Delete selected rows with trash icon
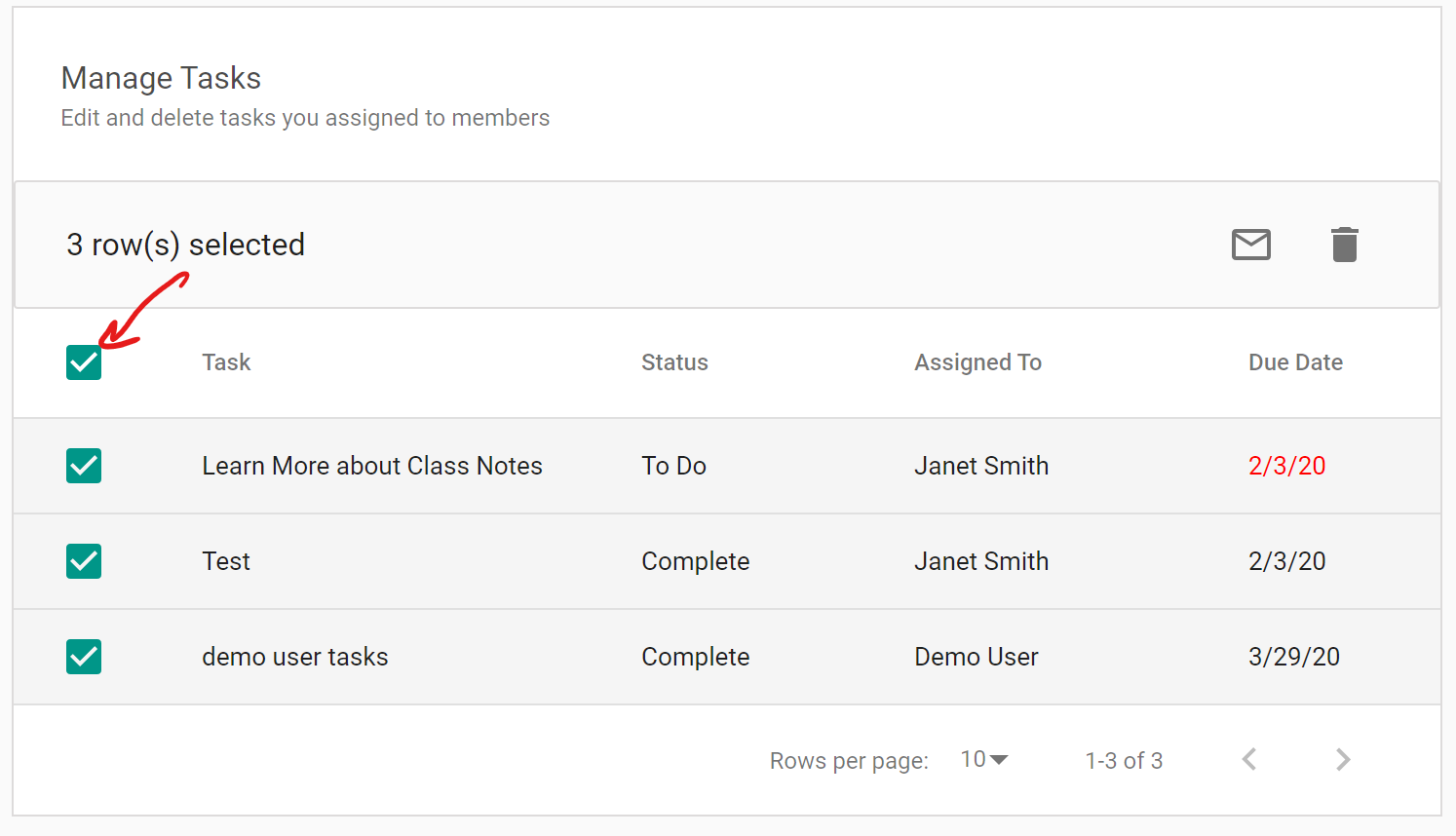 click(x=1345, y=245)
